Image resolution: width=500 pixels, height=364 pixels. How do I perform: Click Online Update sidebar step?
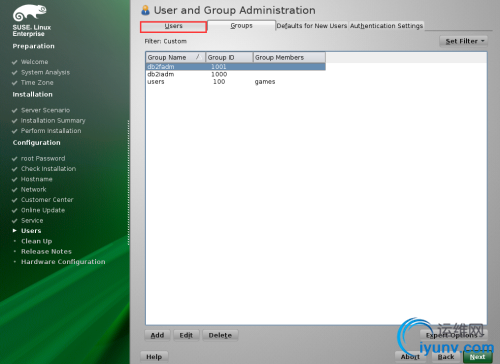[x=43, y=210]
